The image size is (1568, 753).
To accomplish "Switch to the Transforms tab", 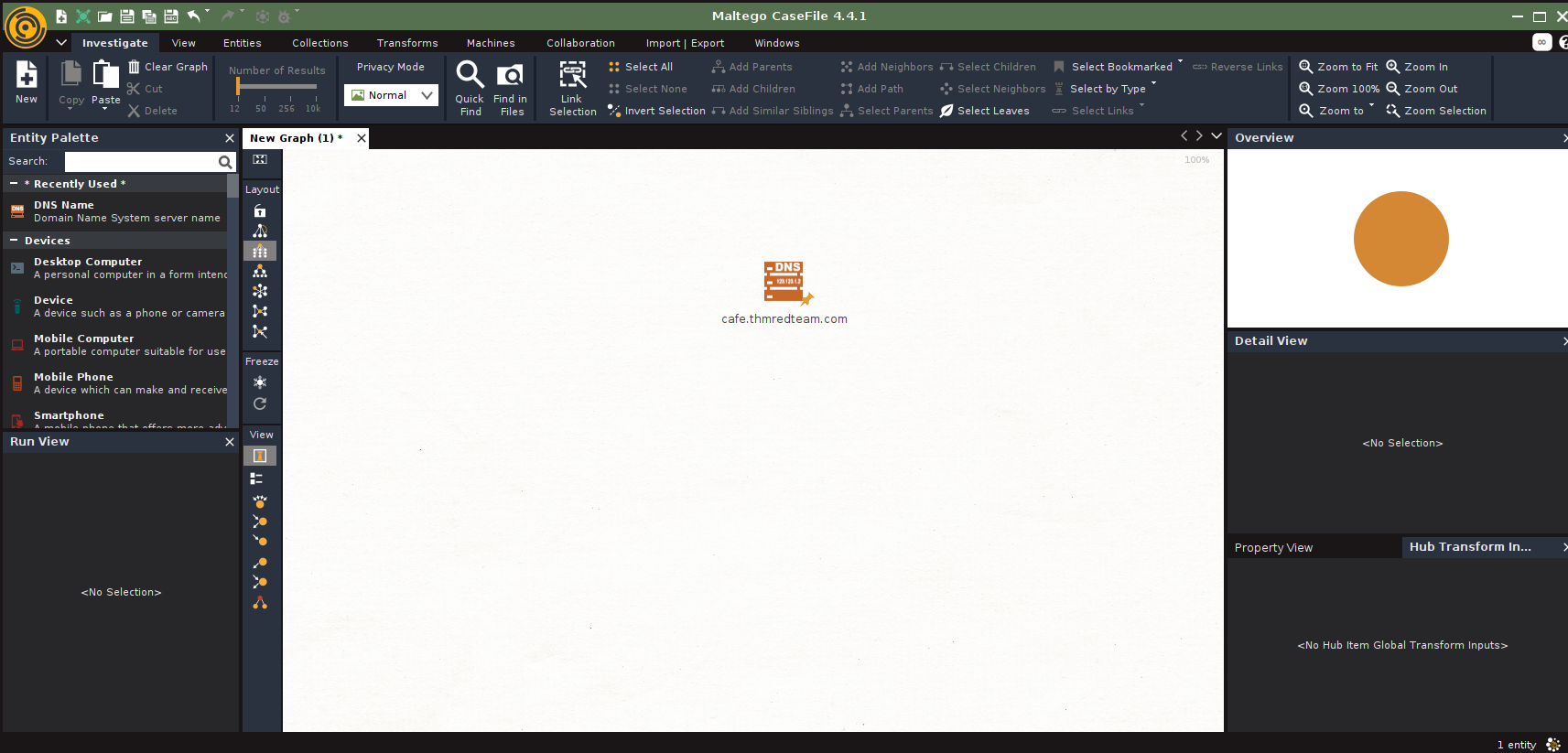I will [407, 43].
